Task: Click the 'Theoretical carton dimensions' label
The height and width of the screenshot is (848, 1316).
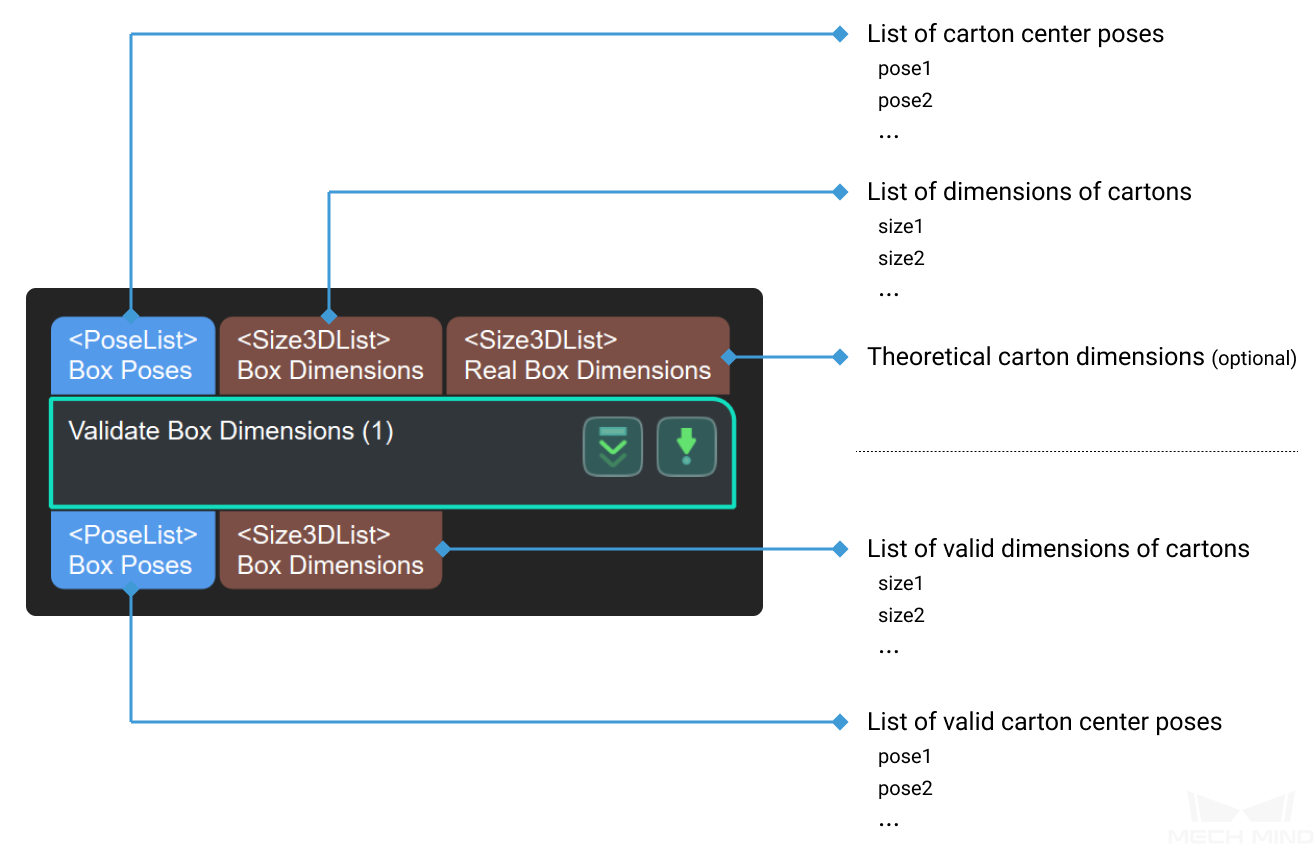Action: pyautogui.click(x=1036, y=357)
